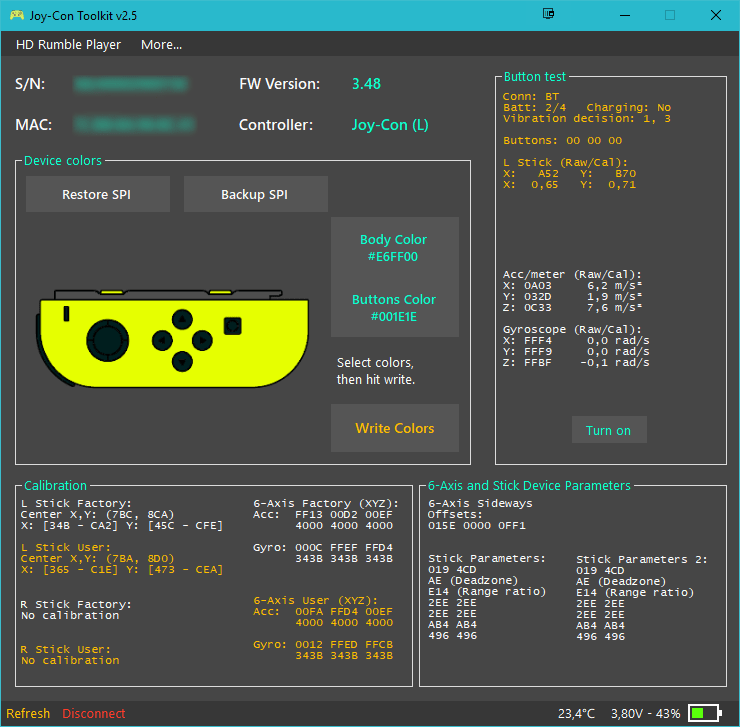Click Turn on in Button test
740x727 pixels.
click(609, 430)
